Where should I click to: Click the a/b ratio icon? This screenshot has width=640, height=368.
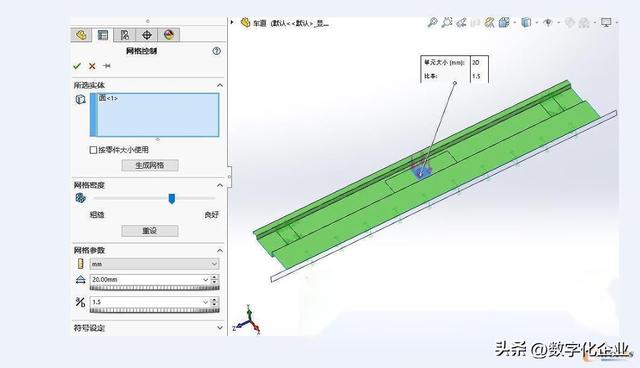80,302
